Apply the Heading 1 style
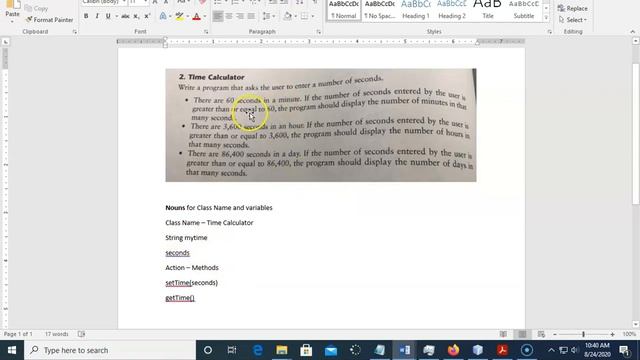The height and width of the screenshot is (360, 640). [416, 10]
